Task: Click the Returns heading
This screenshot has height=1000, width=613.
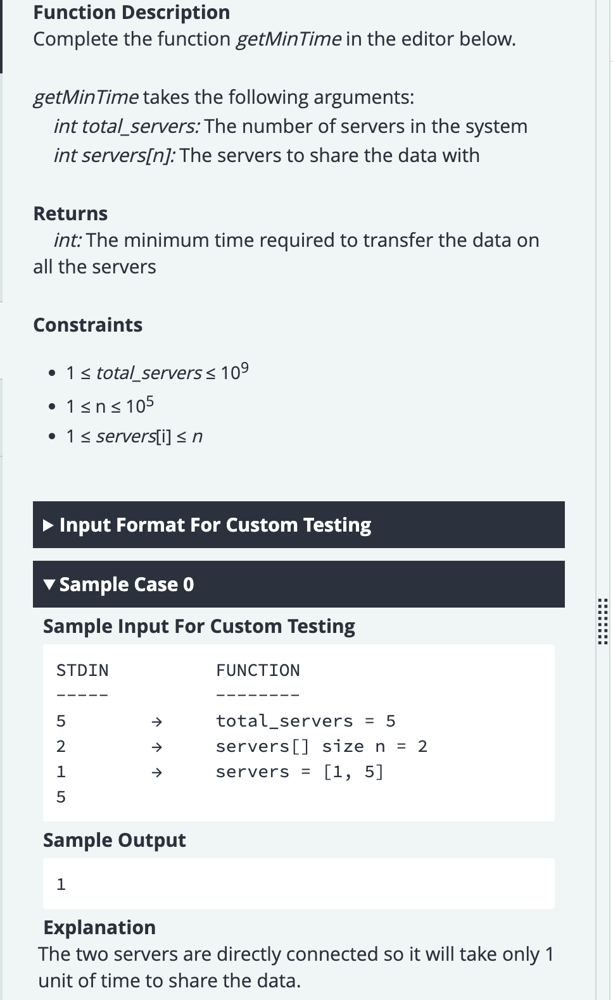Action: pos(70,213)
